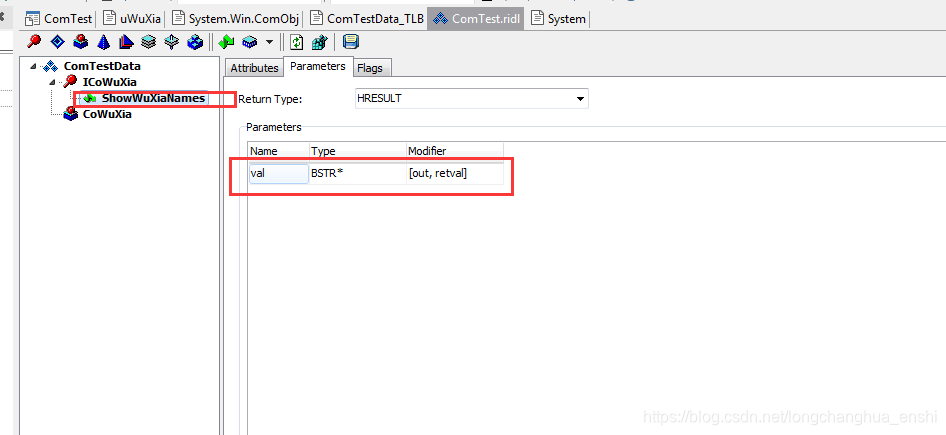Viewport: 946px width, 435px height.
Task: Click the Modifier column header
Action: (455, 151)
